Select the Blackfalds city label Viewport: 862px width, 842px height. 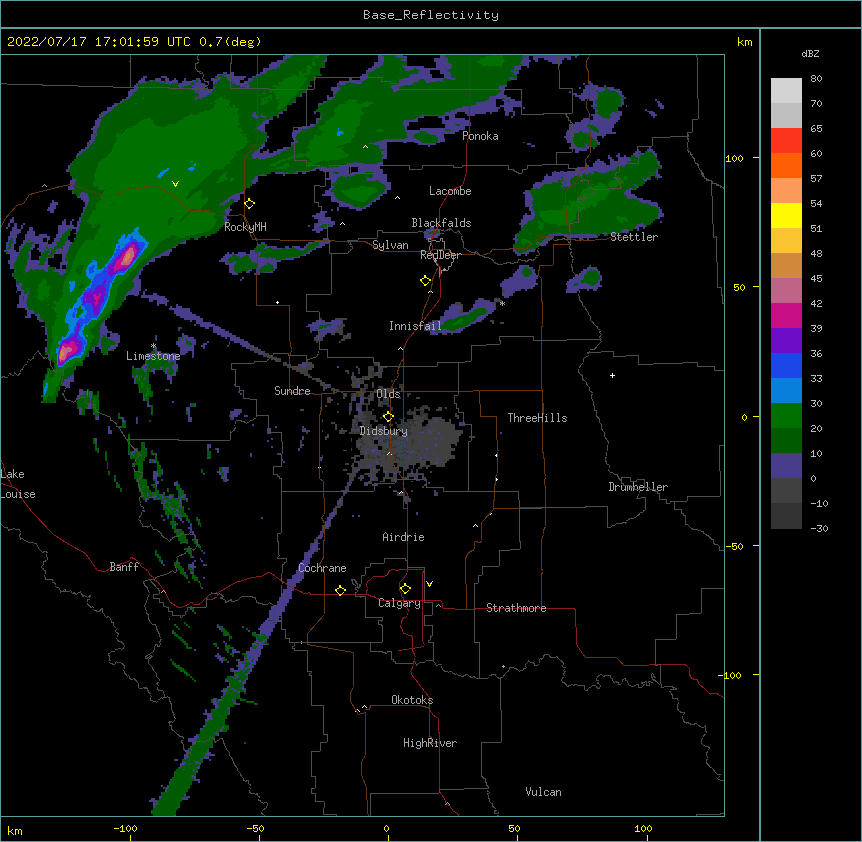tap(441, 223)
